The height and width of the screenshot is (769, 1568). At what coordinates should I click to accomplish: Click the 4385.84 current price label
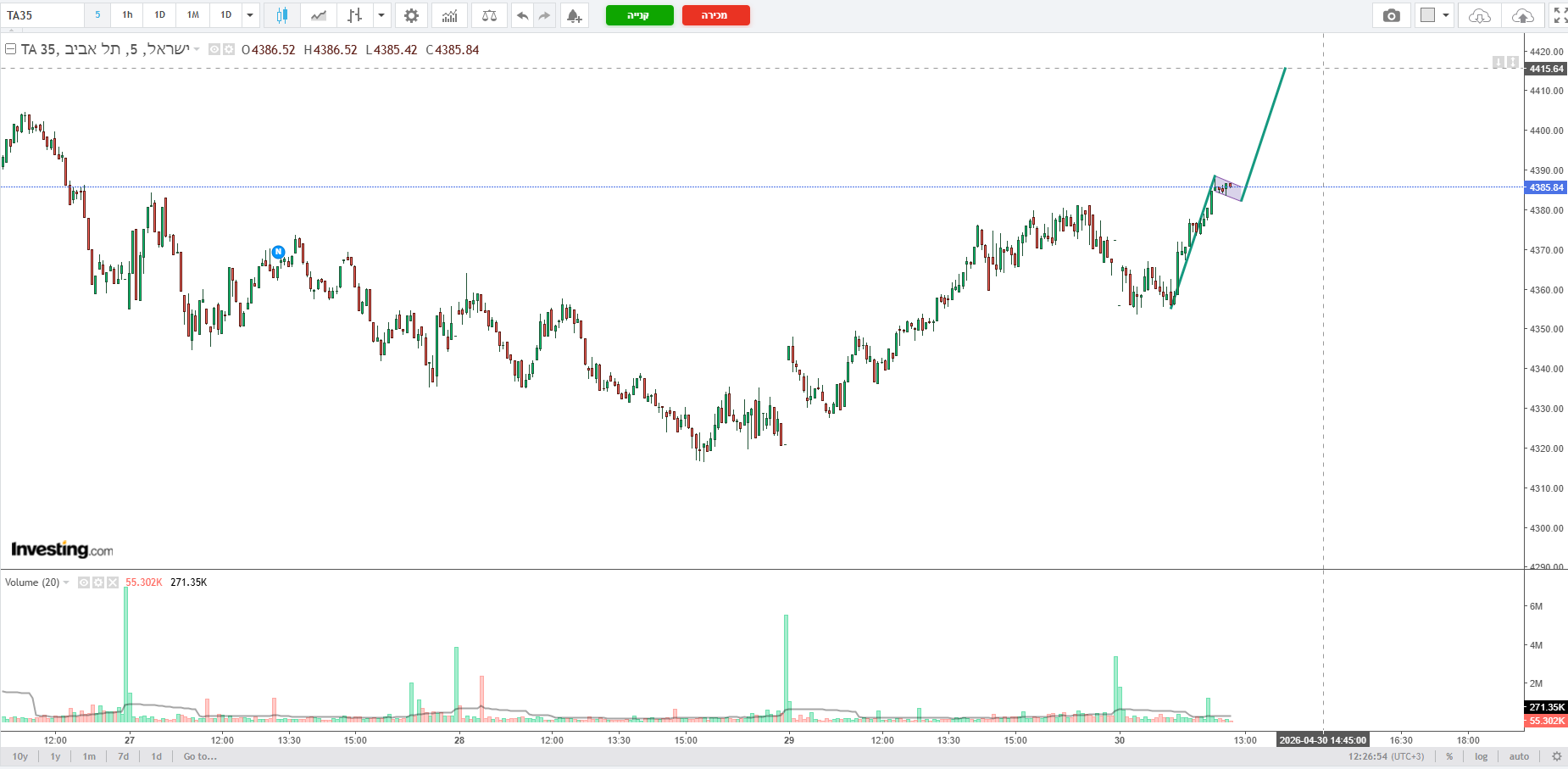(x=1547, y=187)
